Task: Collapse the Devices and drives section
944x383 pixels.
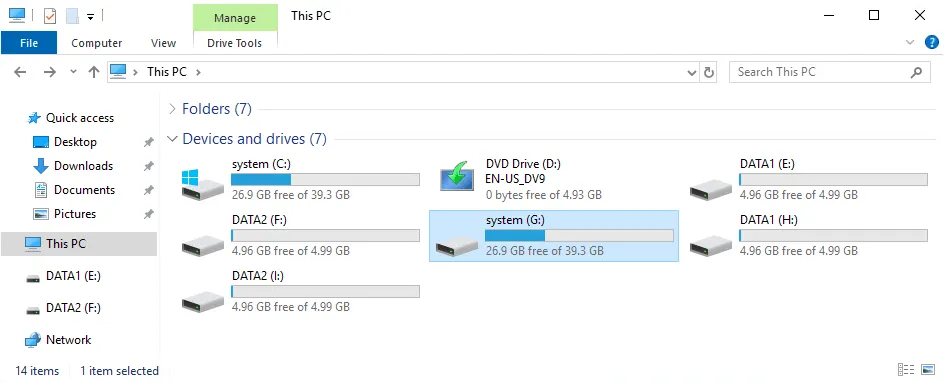Action: pyautogui.click(x=173, y=139)
